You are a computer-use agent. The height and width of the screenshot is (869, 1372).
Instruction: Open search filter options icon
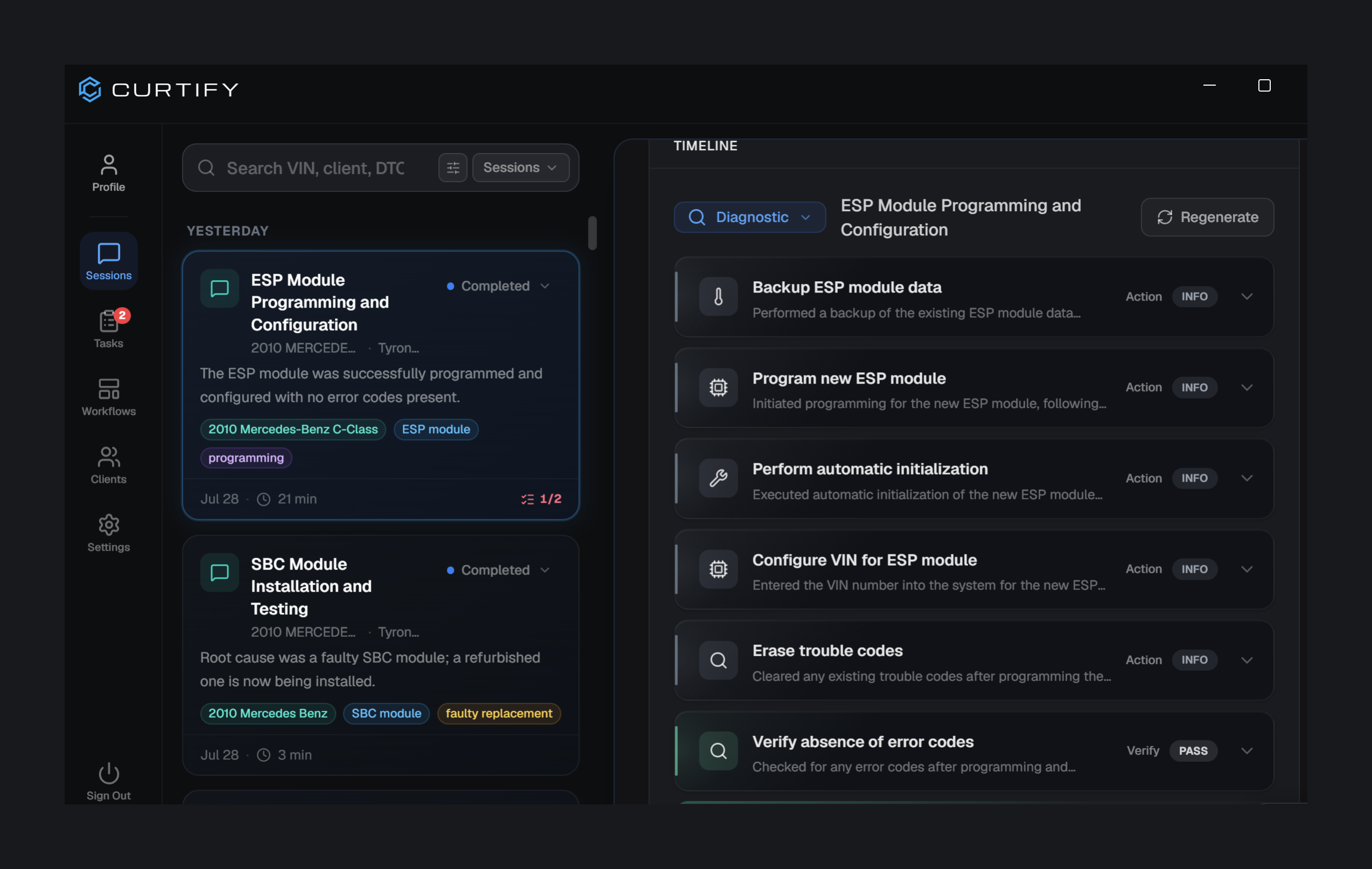click(453, 168)
